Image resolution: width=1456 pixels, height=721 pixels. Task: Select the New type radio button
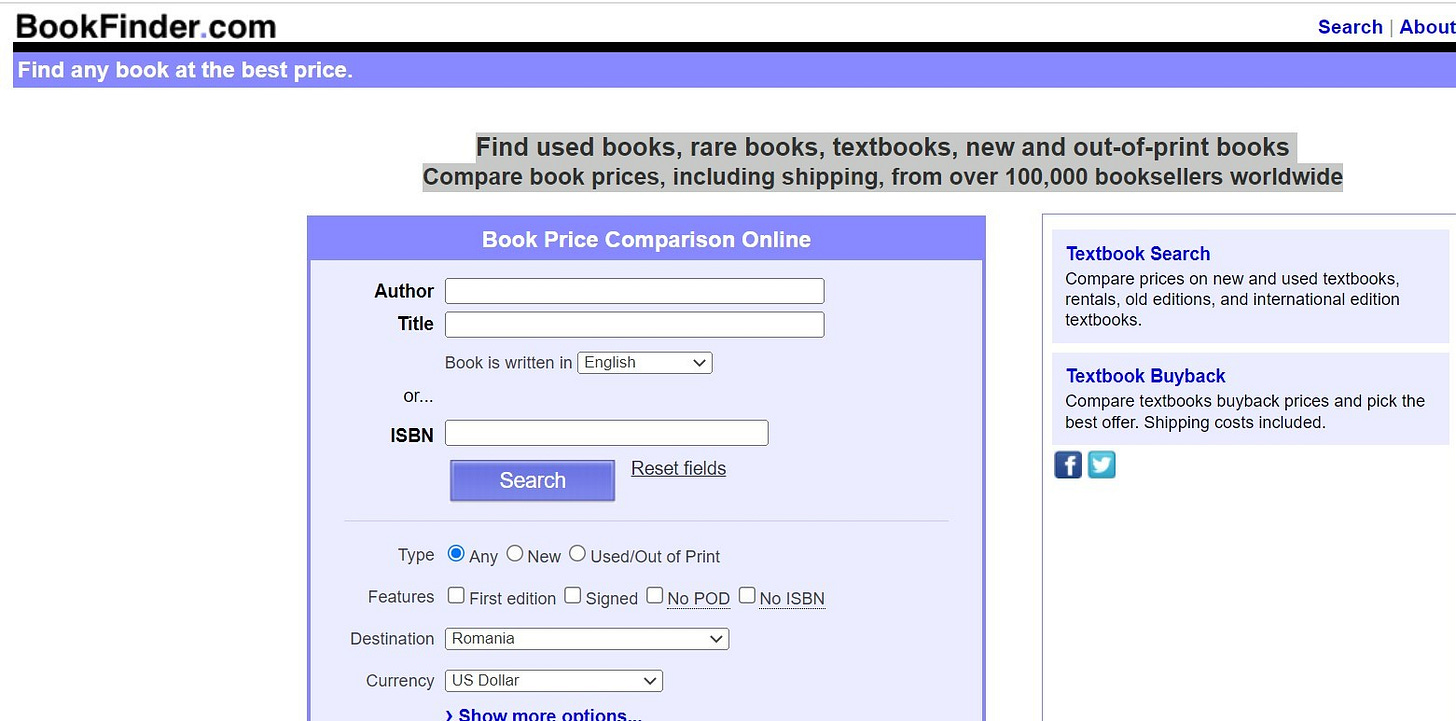pos(515,553)
